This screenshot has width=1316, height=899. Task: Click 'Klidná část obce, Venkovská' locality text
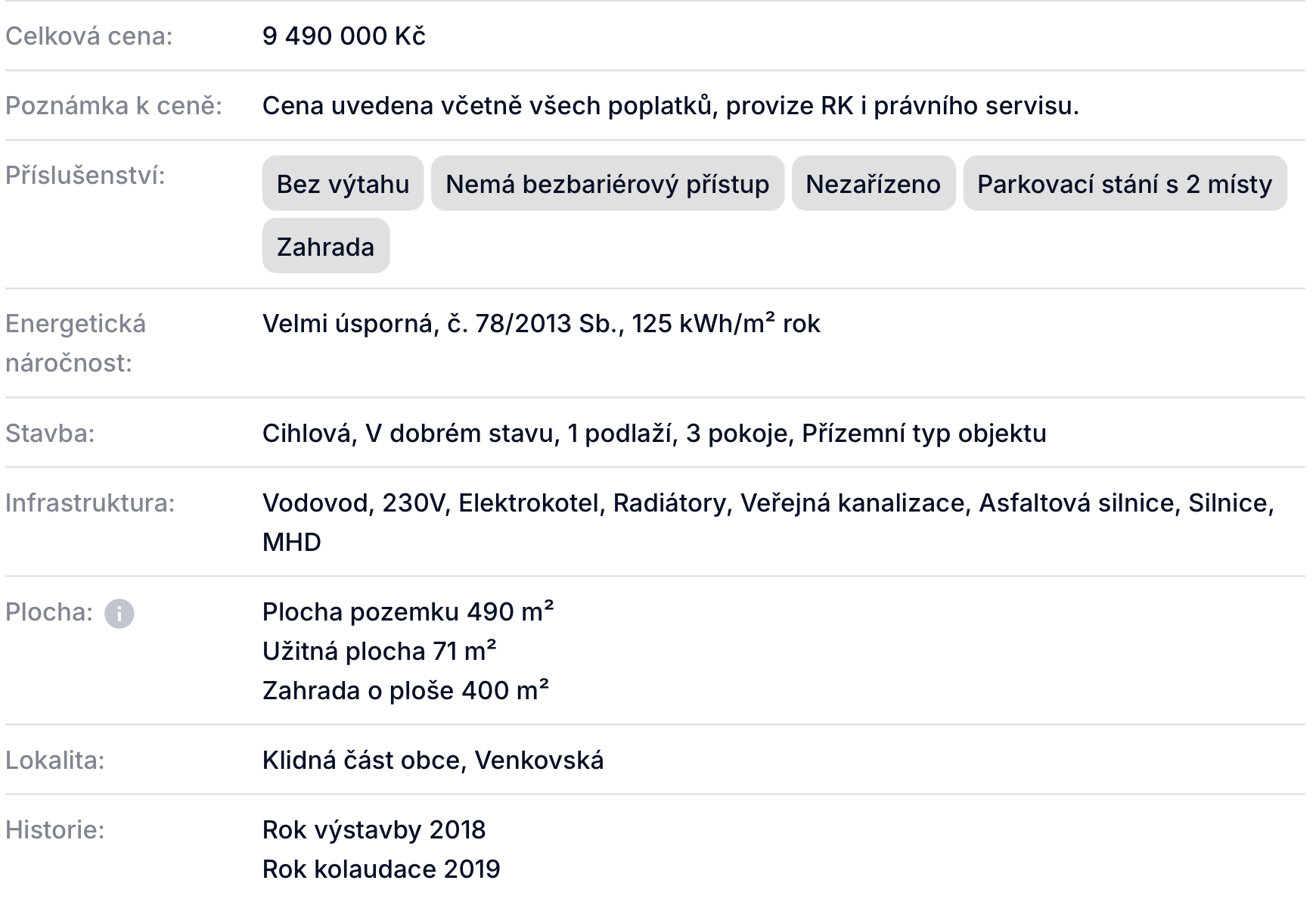pyautogui.click(x=433, y=761)
